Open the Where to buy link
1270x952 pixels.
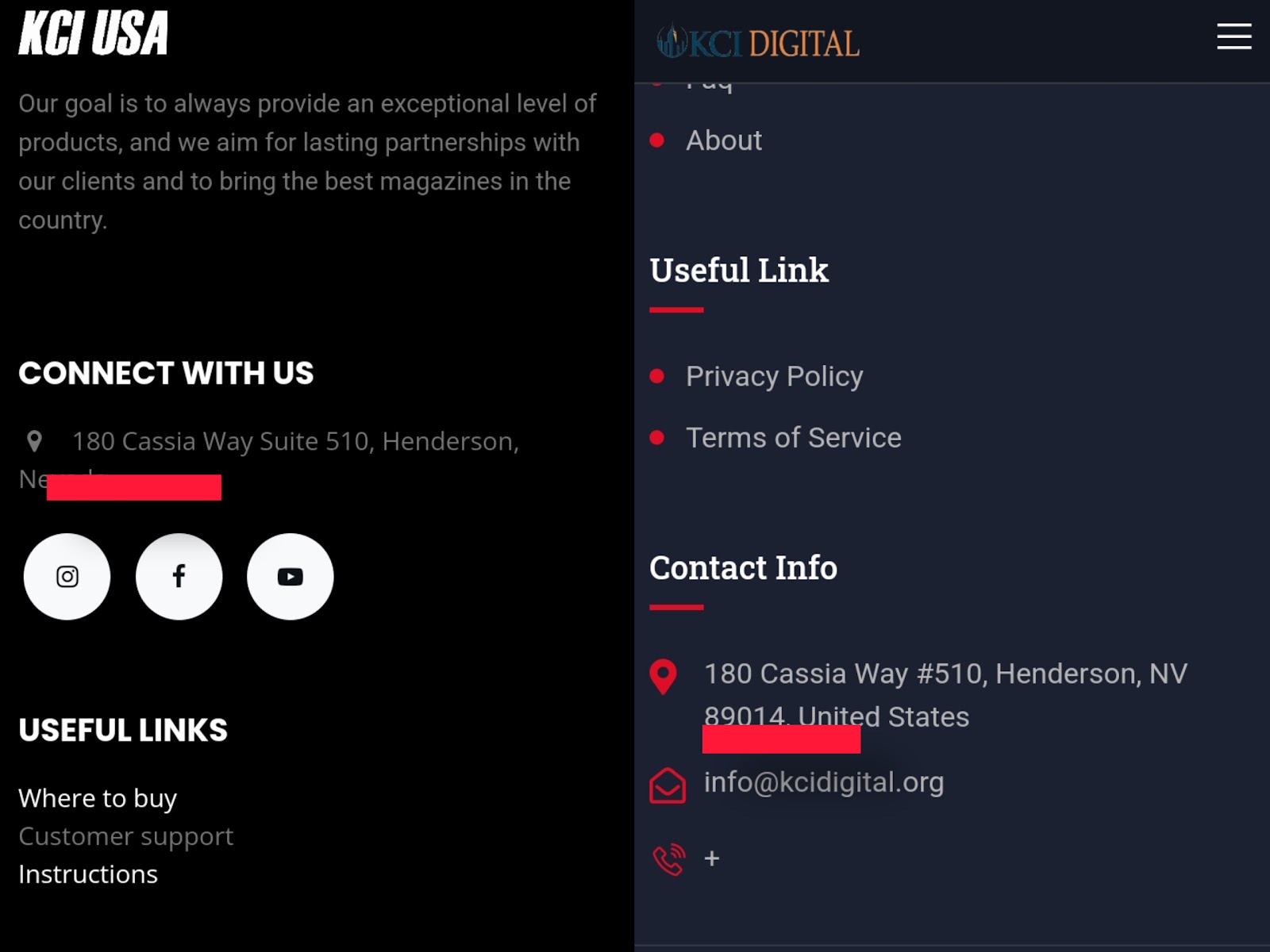coord(98,798)
